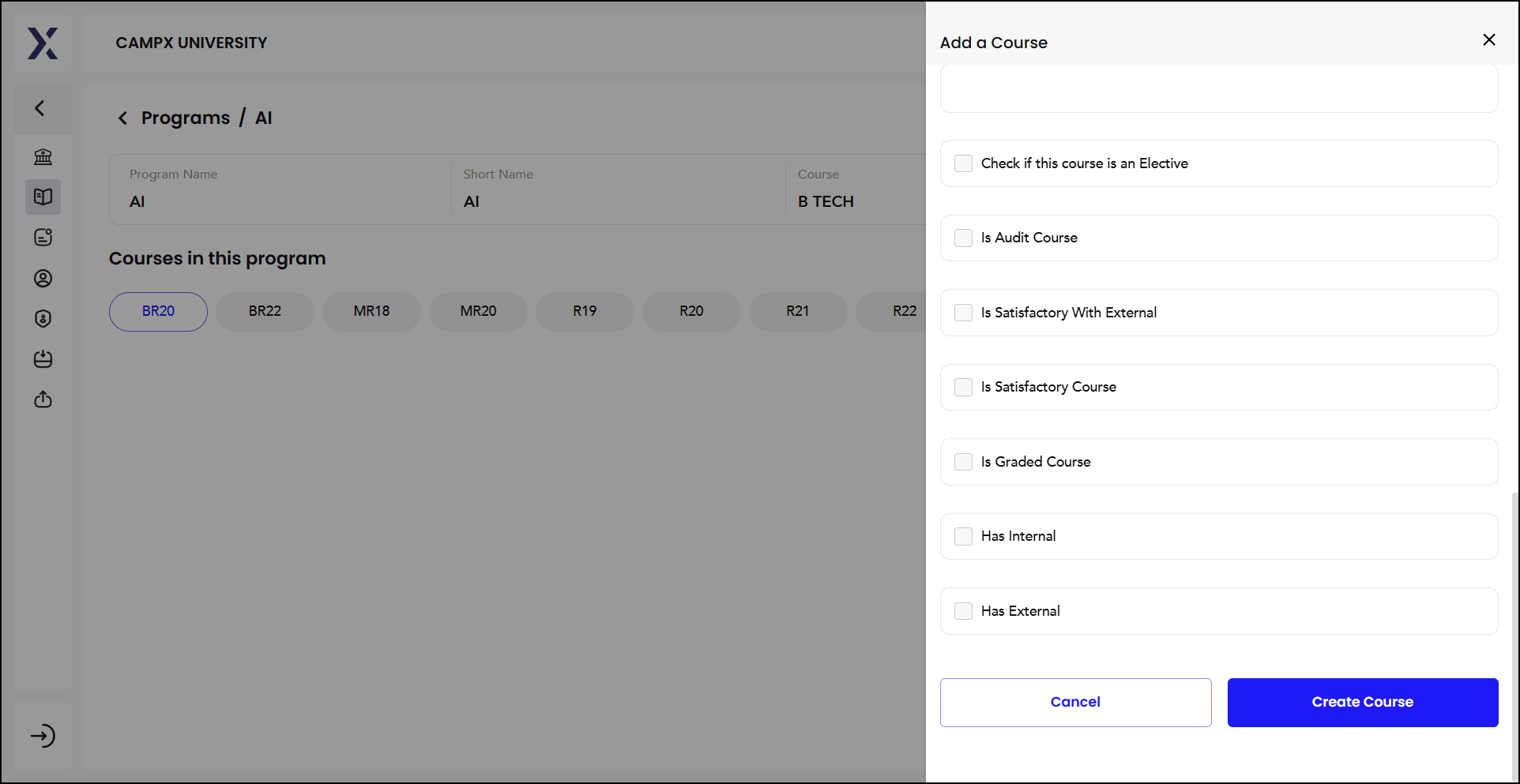
Task: Select the R20 tab
Action: [691, 311]
